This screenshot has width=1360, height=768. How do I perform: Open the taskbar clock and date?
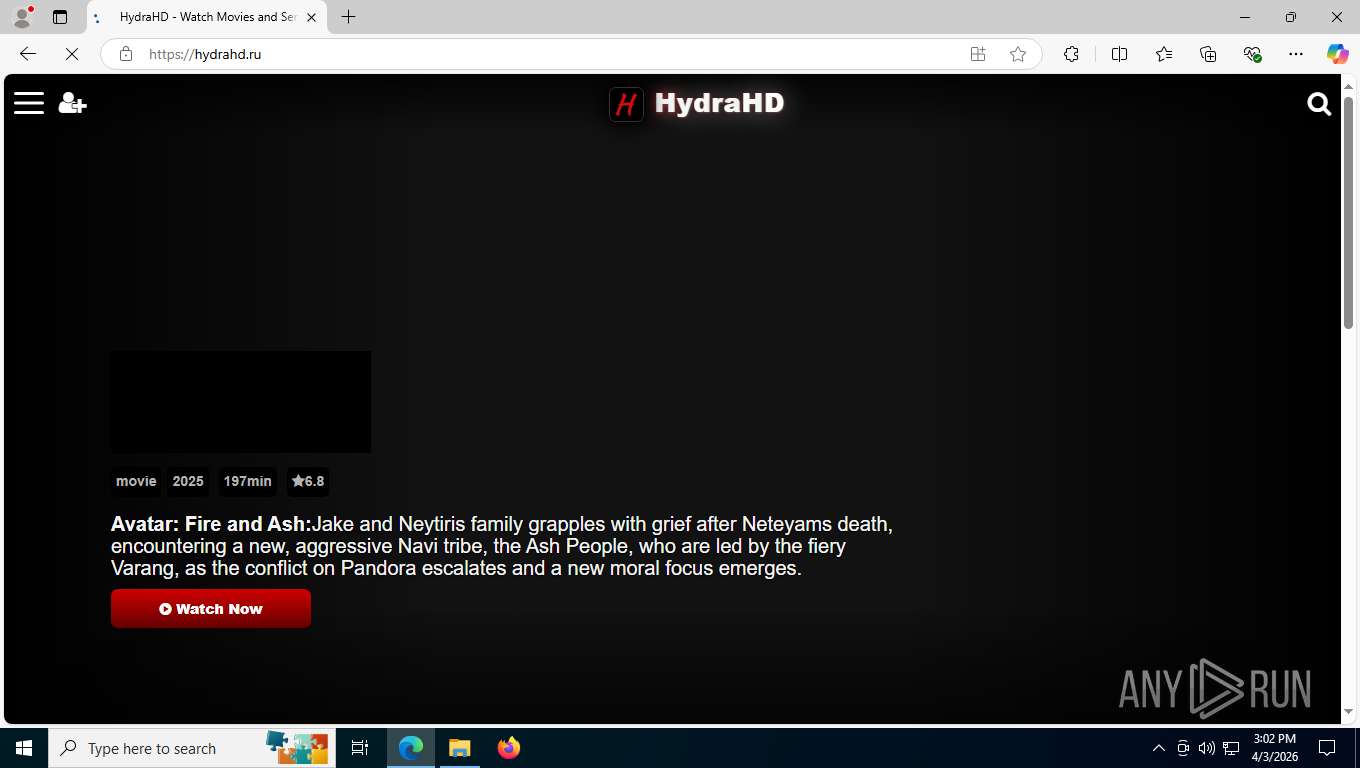(x=1274, y=748)
